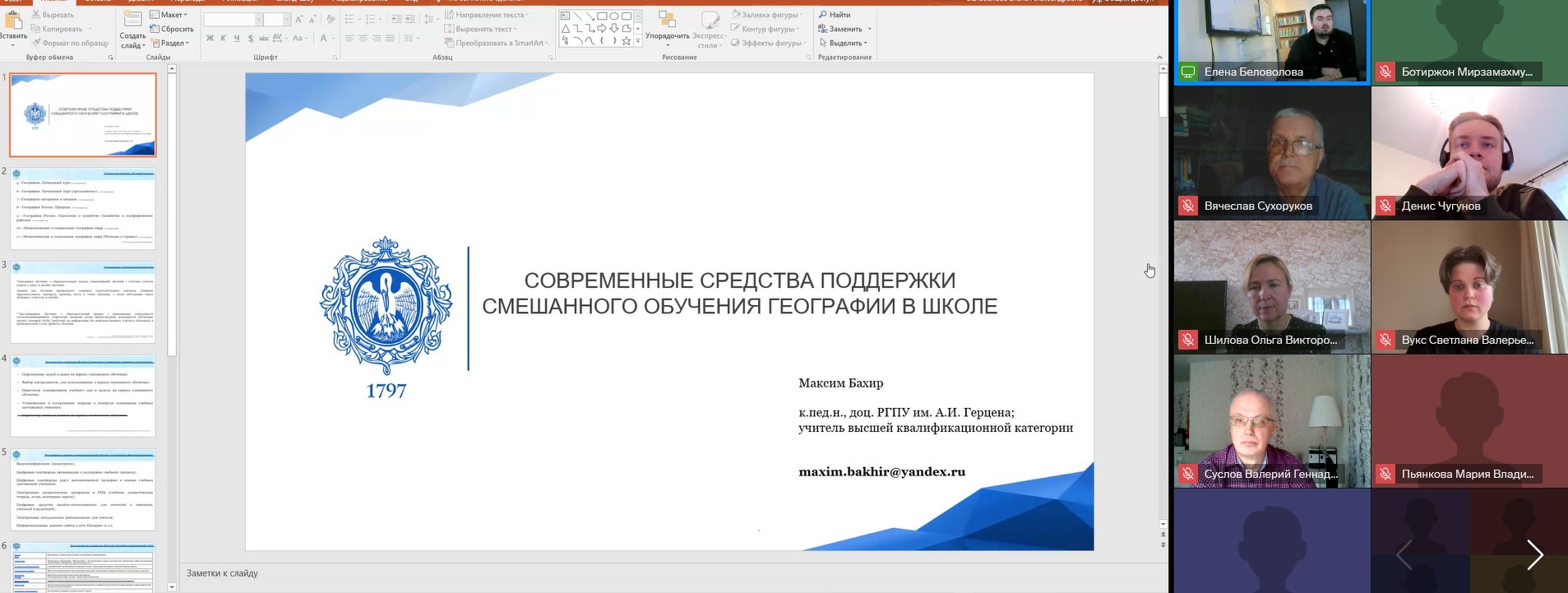The width and height of the screenshot is (1568, 593).
Task: Select slide 3 thumbnail in the panel
Action: point(83,302)
